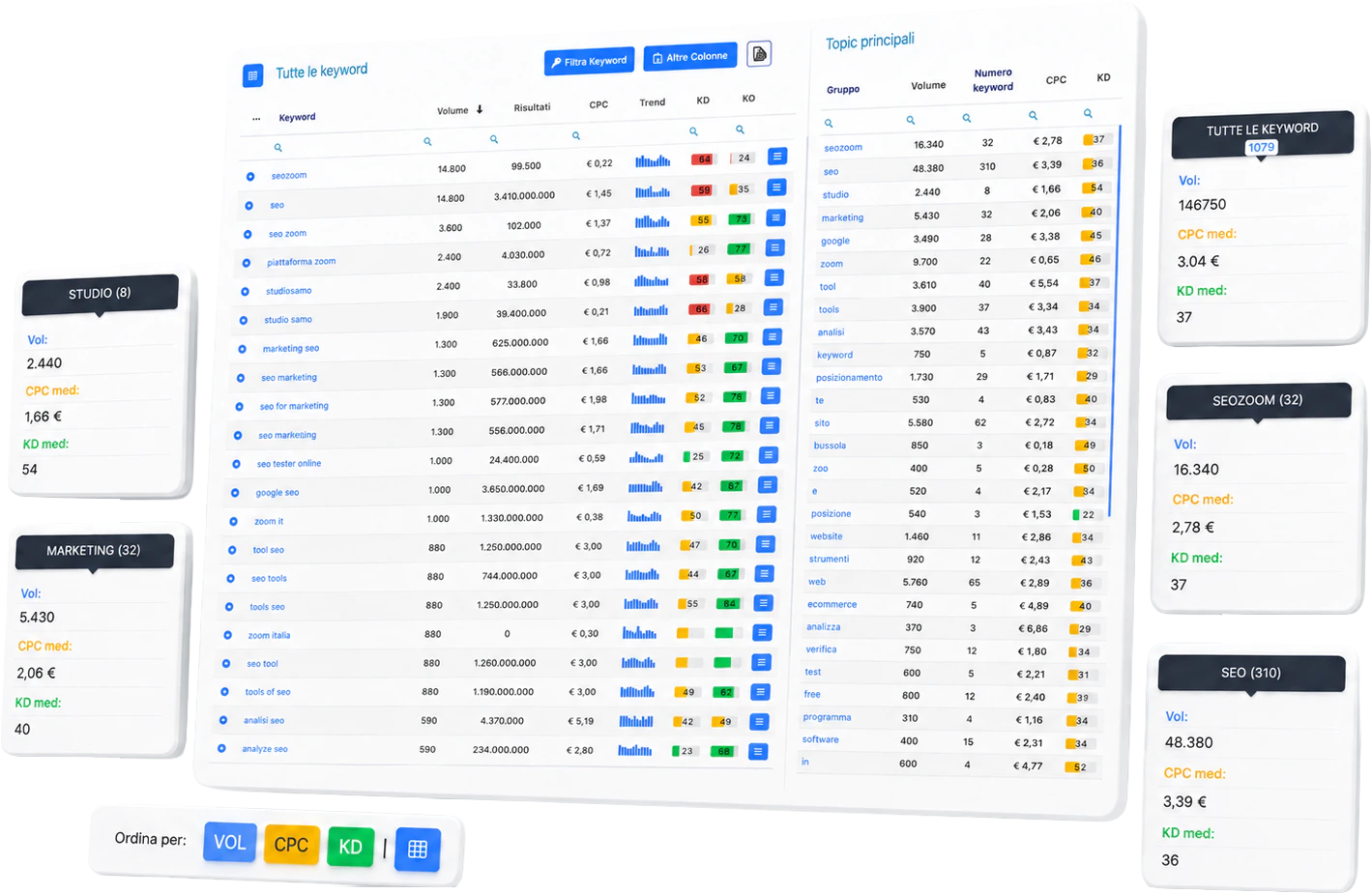1372x894 pixels.
Task: Open the details button for google seo row
Action: click(767, 485)
